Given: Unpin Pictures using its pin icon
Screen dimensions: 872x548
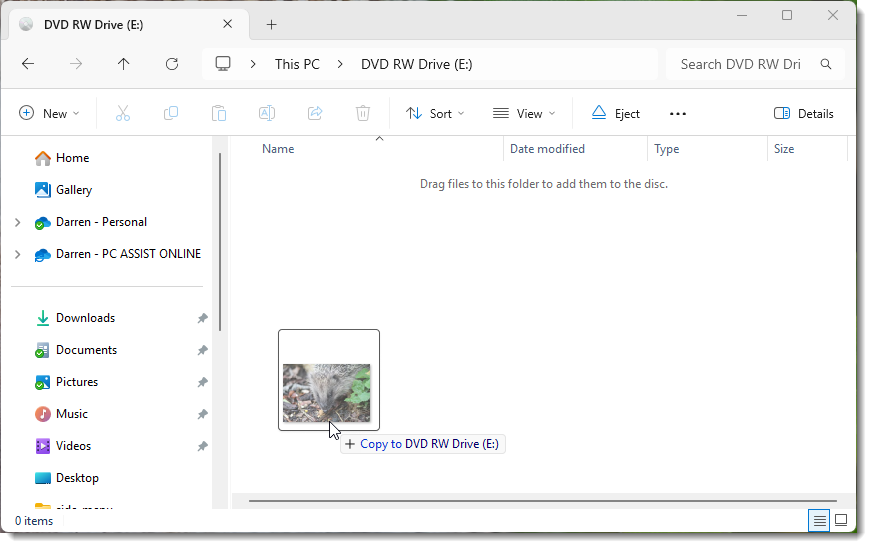Looking at the screenshot, I should [x=202, y=382].
